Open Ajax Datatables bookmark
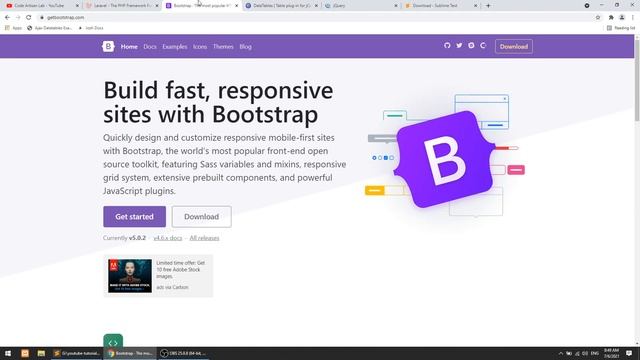This screenshot has width=640, height=360. pos(49,28)
